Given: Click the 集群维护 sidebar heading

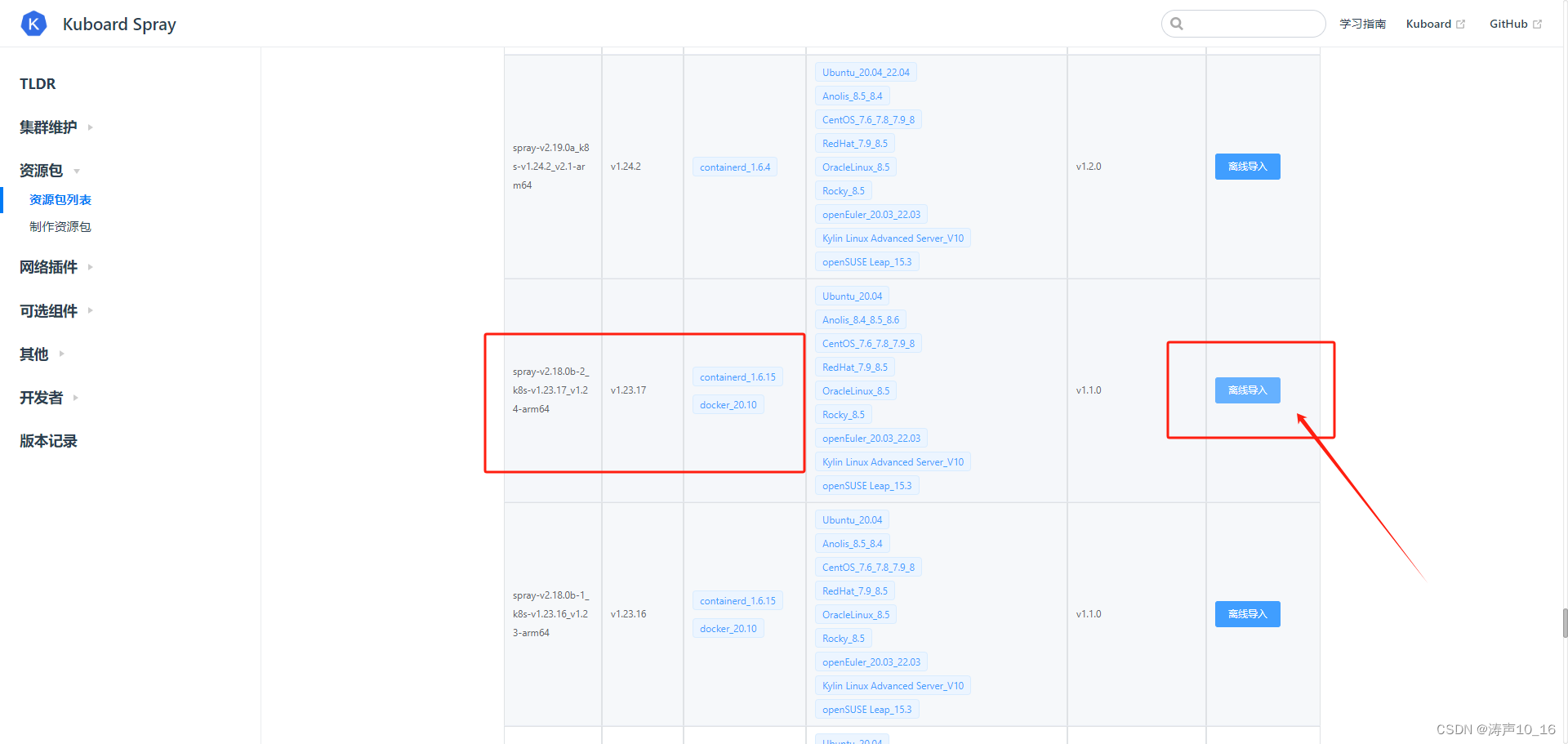Looking at the screenshot, I should point(48,127).
